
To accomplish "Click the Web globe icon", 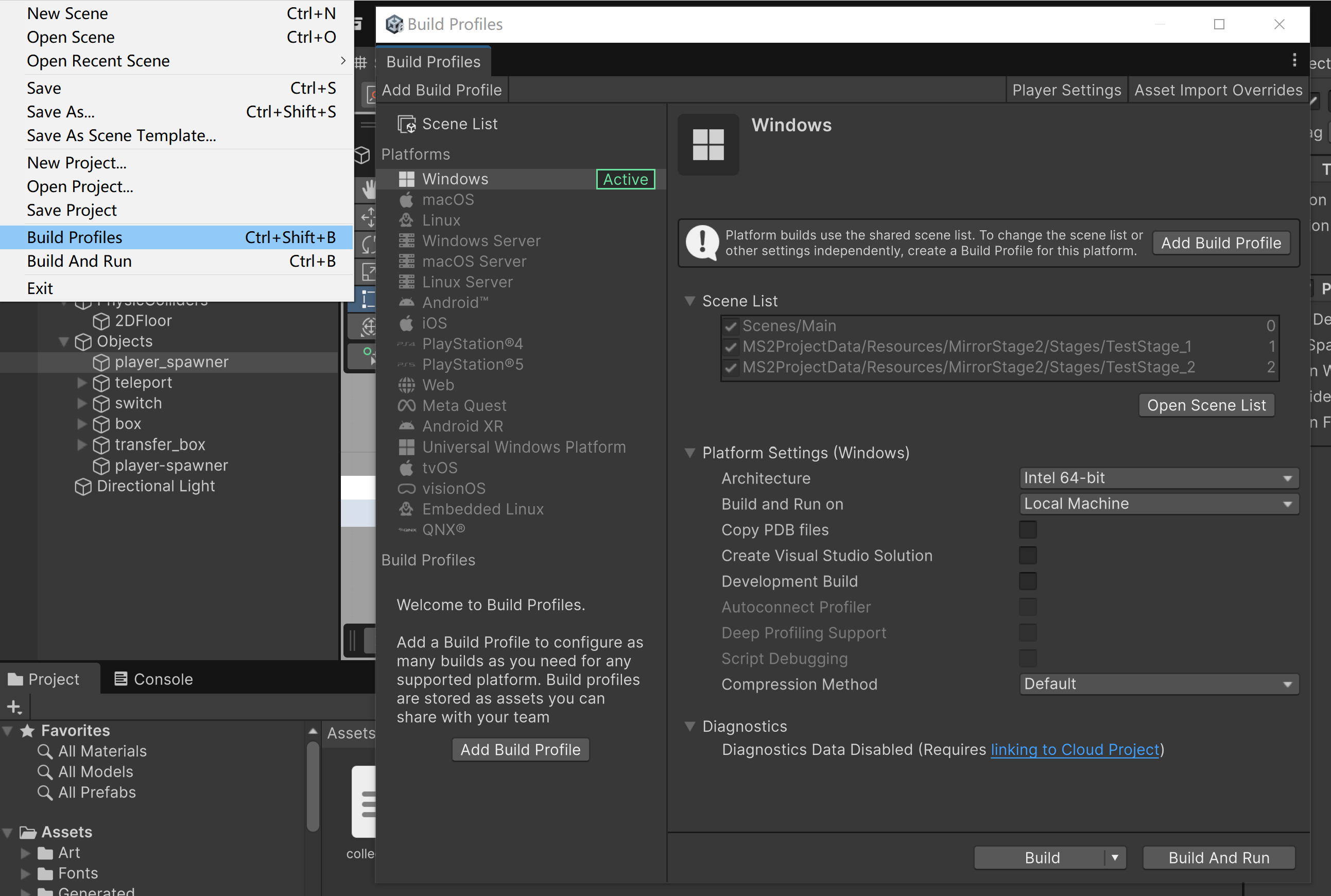I will [x=406, y=385].
